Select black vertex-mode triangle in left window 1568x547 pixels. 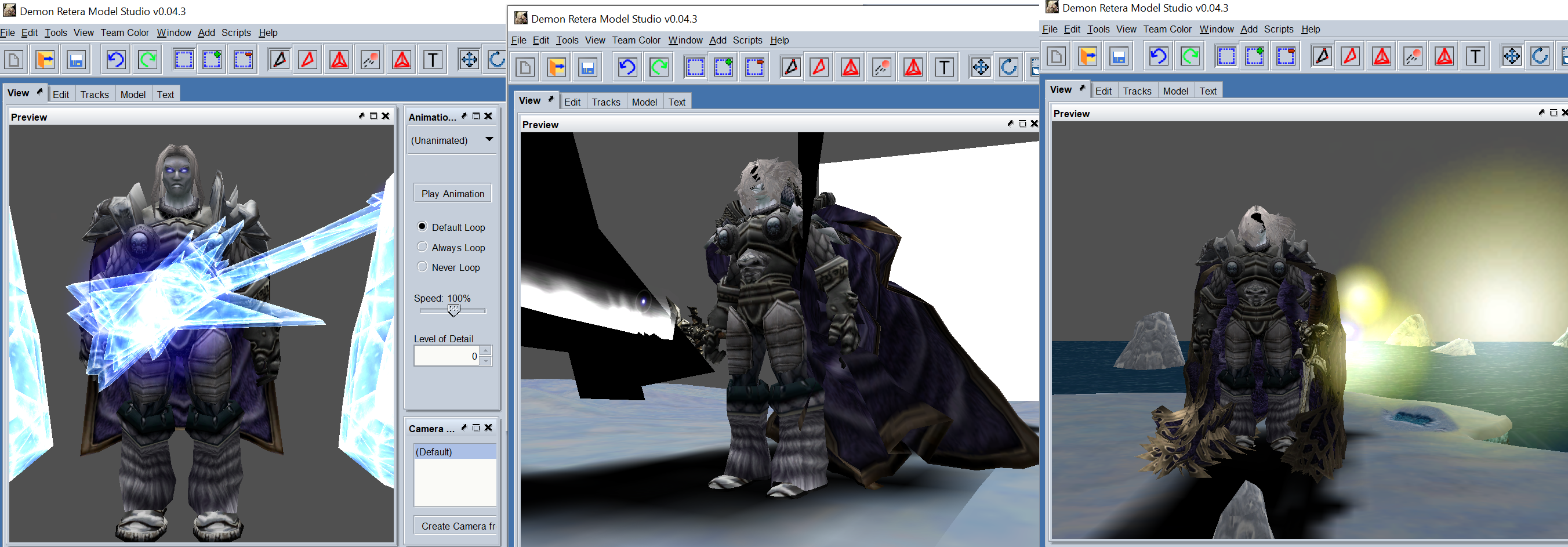click(280, 60)
